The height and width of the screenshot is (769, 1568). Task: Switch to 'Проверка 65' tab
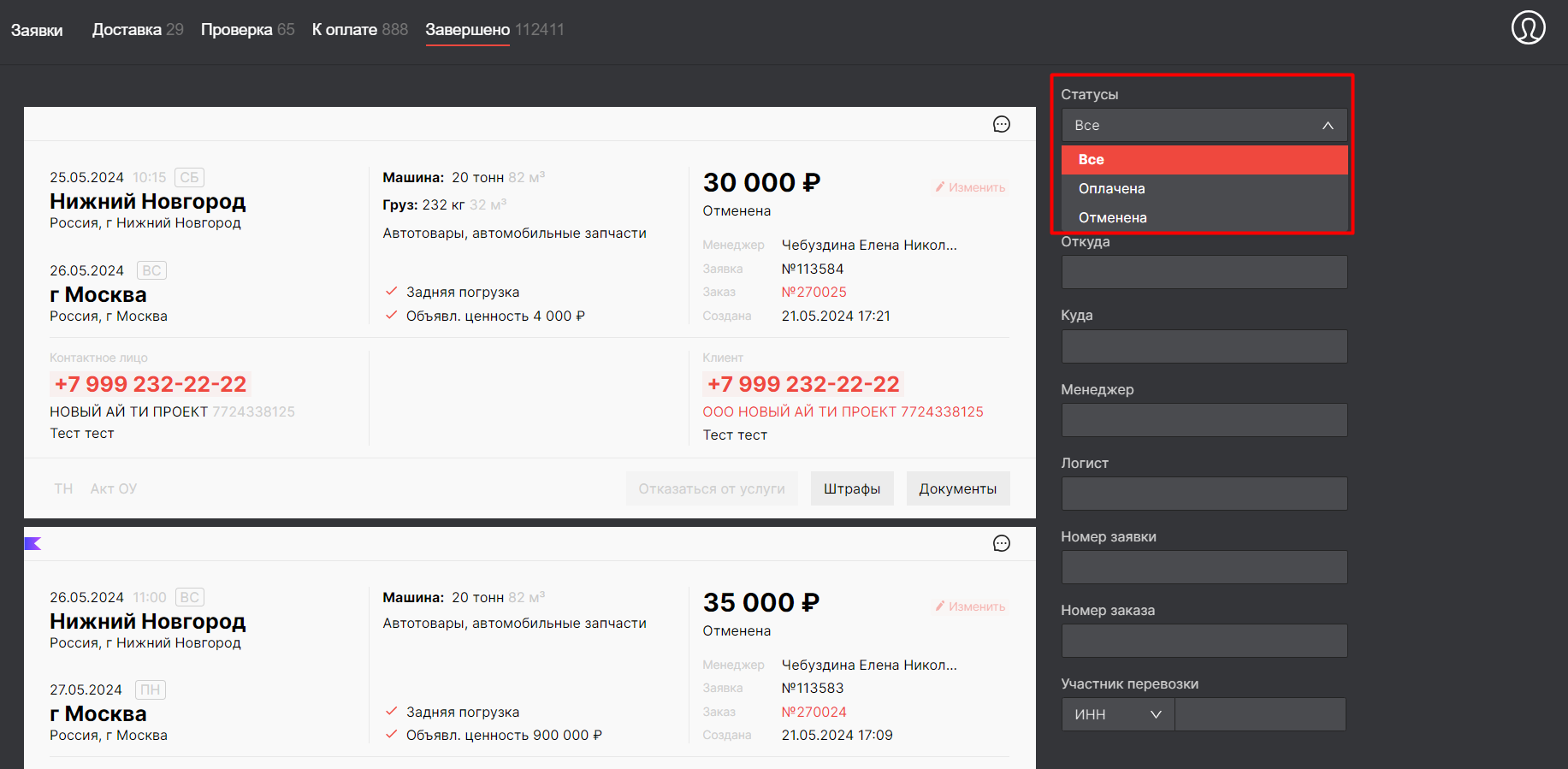tap(247, 30)
